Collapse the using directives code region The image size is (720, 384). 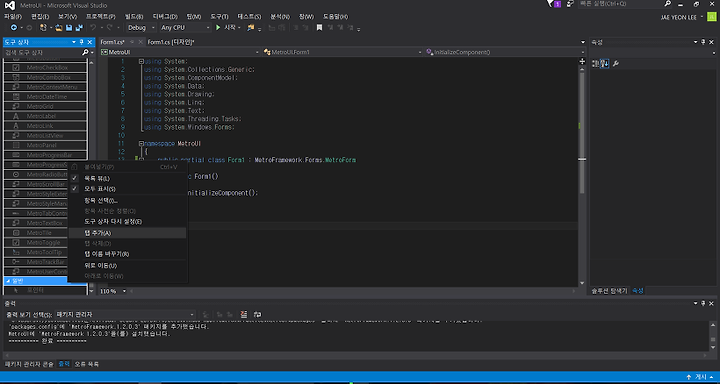tap(141, 61)
